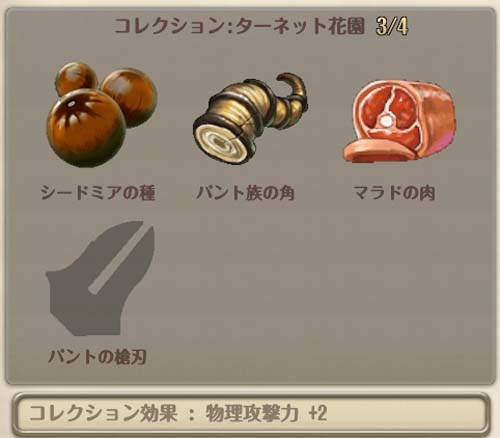Click the シードミアの種 item label

click(x=98, y=192)
